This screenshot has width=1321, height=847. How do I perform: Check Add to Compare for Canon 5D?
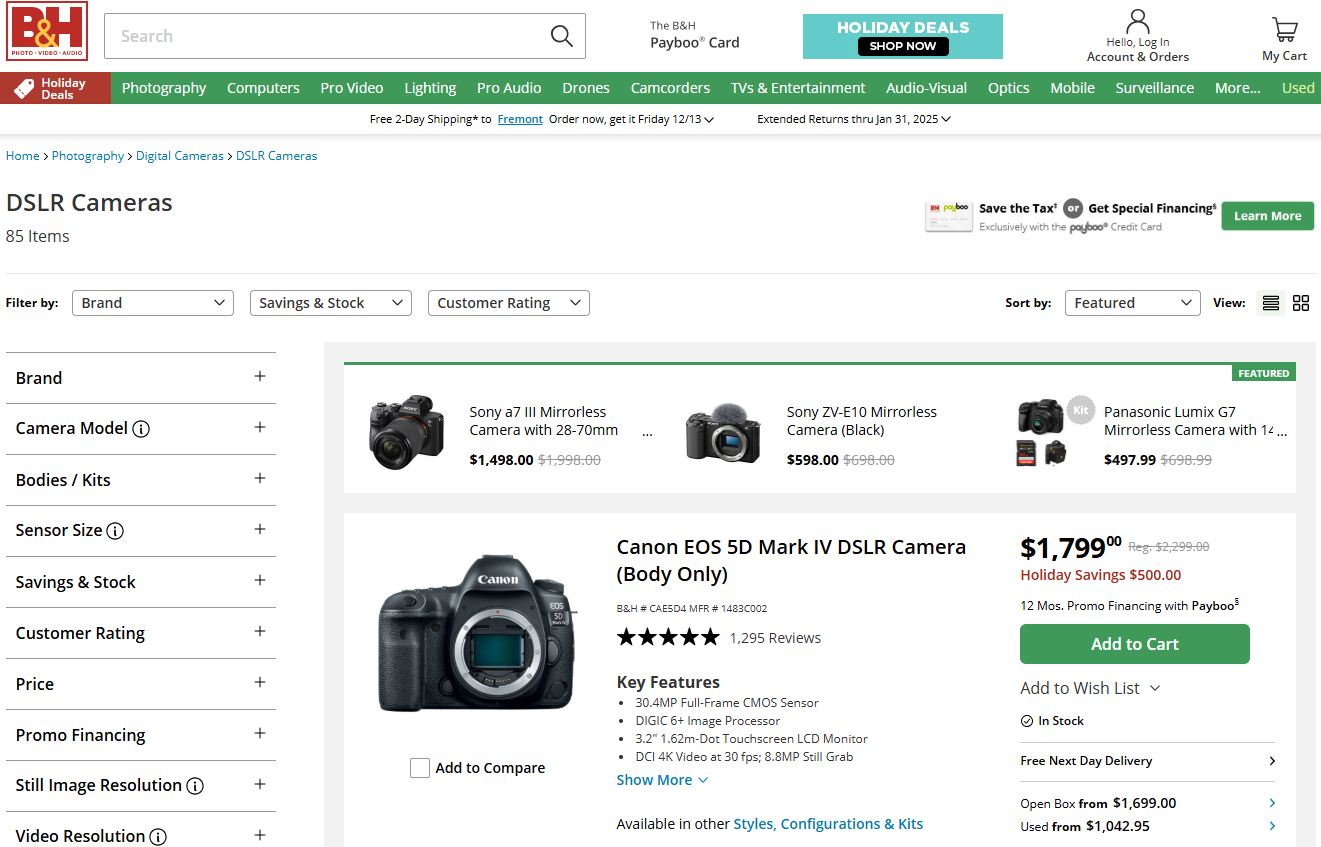pos(420,768)
